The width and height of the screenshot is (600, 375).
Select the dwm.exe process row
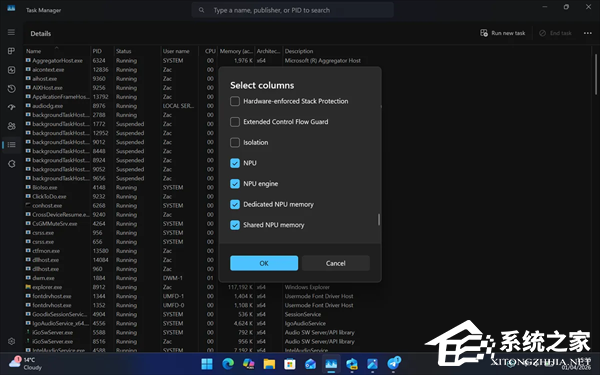pos(43,278)
